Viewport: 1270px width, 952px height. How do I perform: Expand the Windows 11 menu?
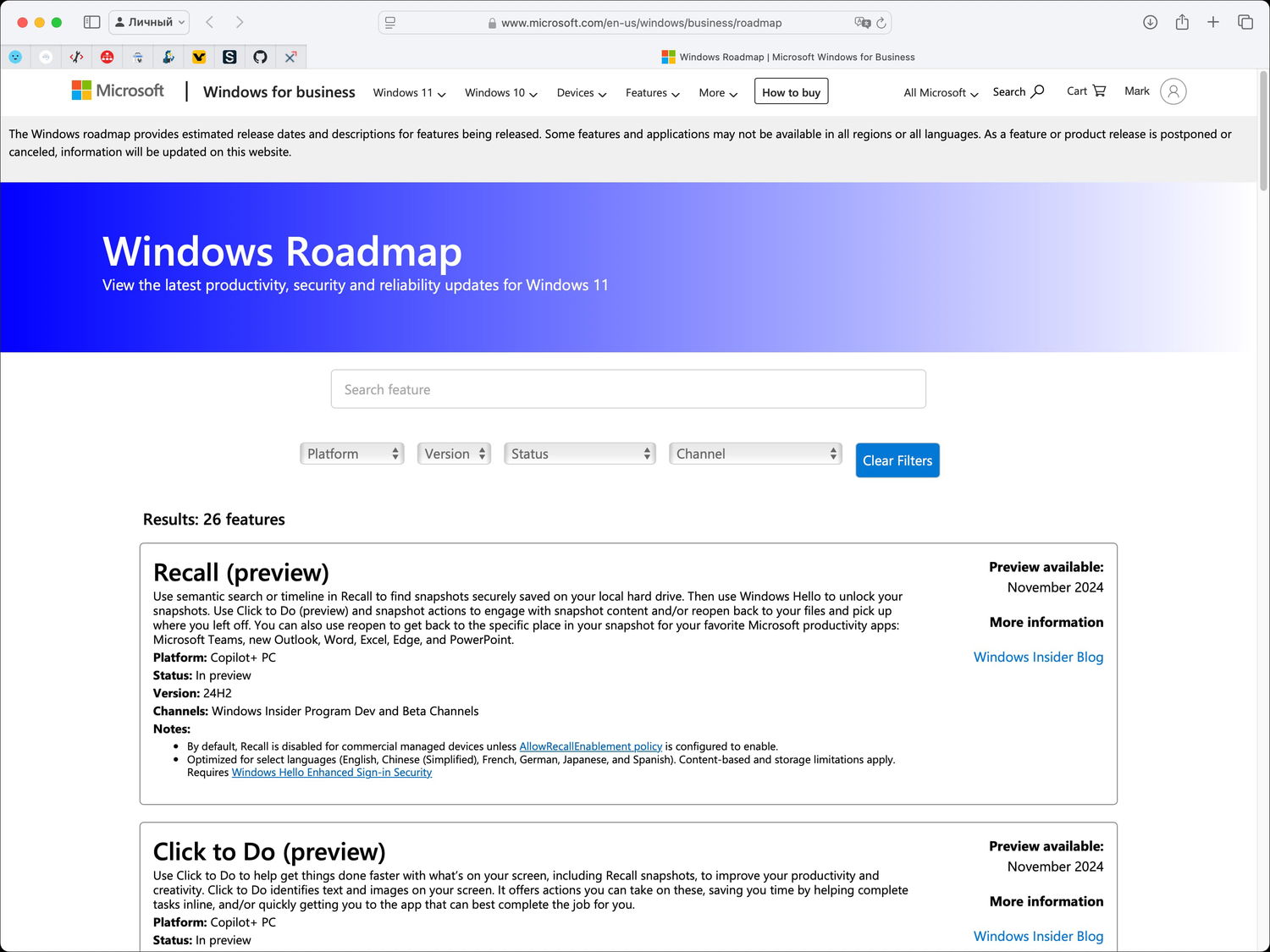coord(409,92)
